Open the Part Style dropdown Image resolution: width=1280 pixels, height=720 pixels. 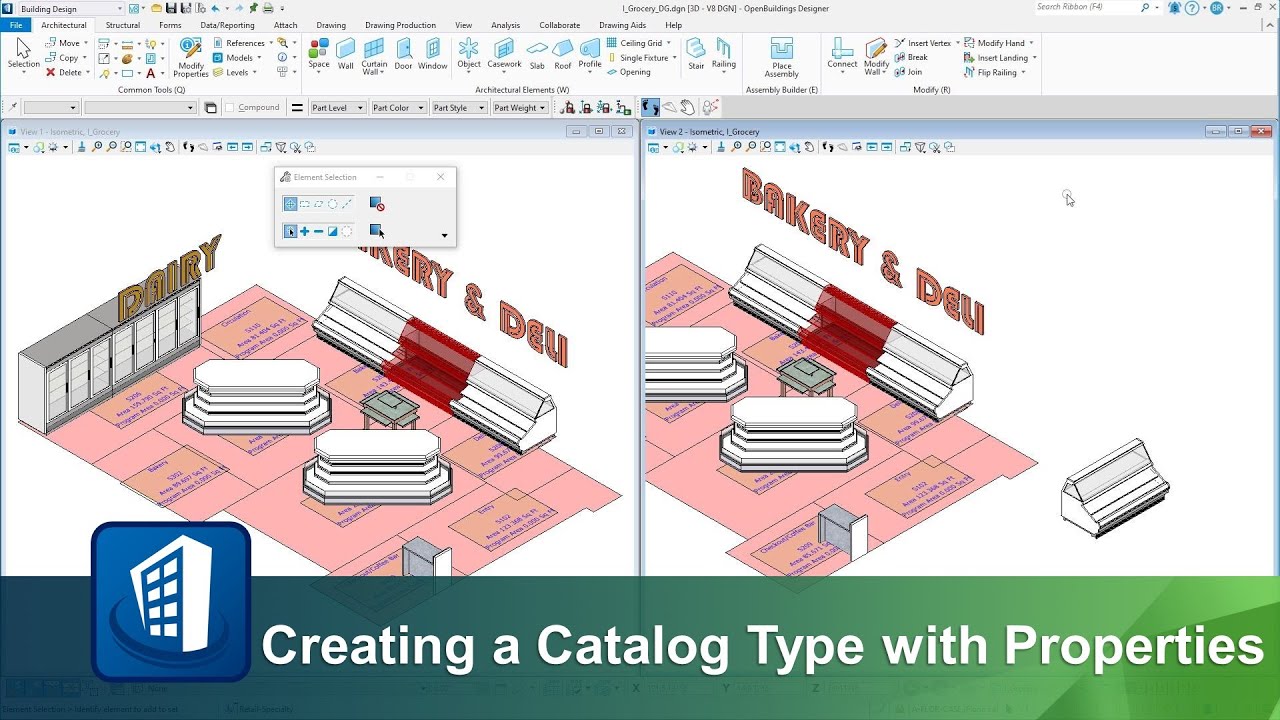point(458,108)
